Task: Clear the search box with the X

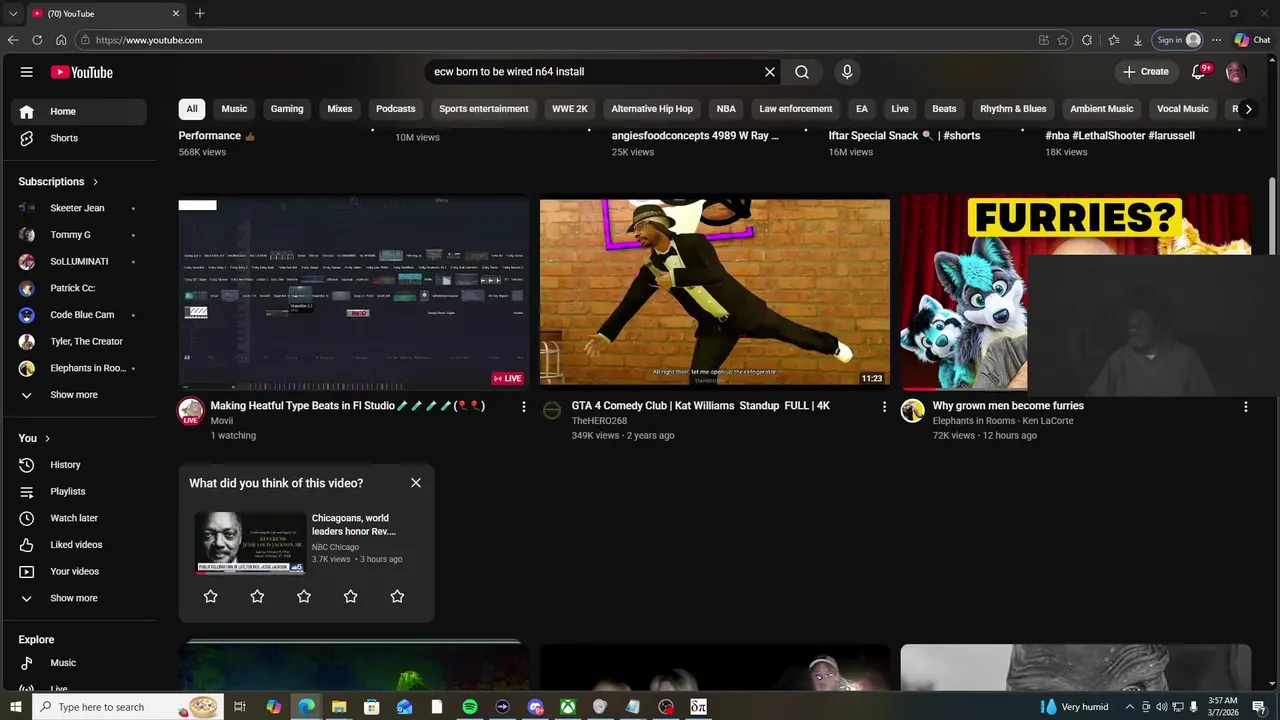Action: [x=770, y=72]
